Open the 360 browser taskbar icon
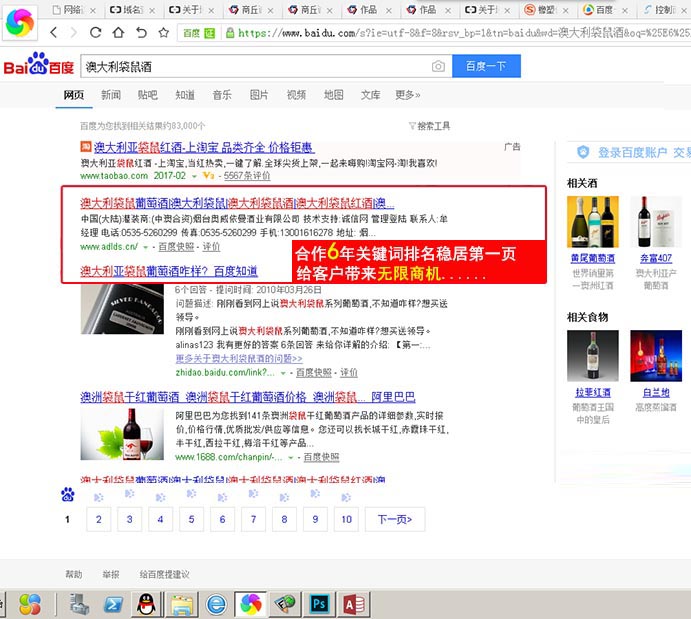Image resolution: width=691 pixels, height=619 pixels. (x=251, y=604)
